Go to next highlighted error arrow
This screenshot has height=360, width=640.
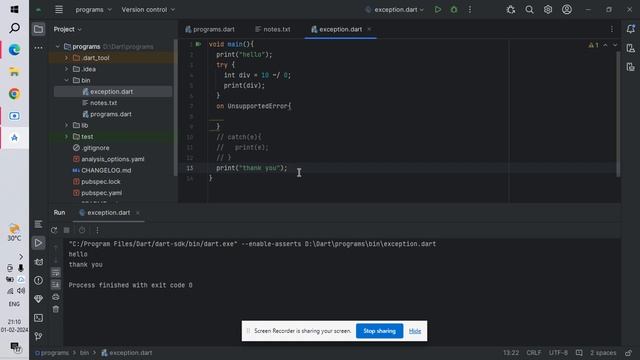pos(615,45)
